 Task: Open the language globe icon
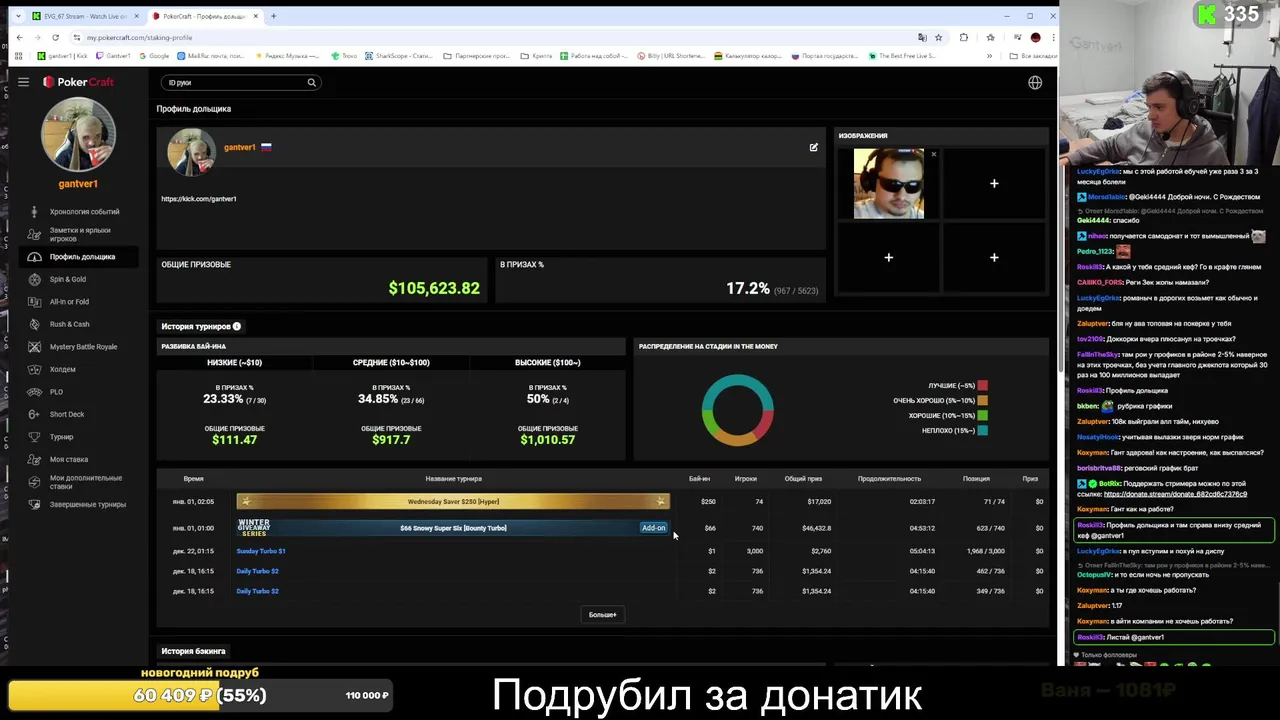pyautogui.click(x=1035, y=82)
